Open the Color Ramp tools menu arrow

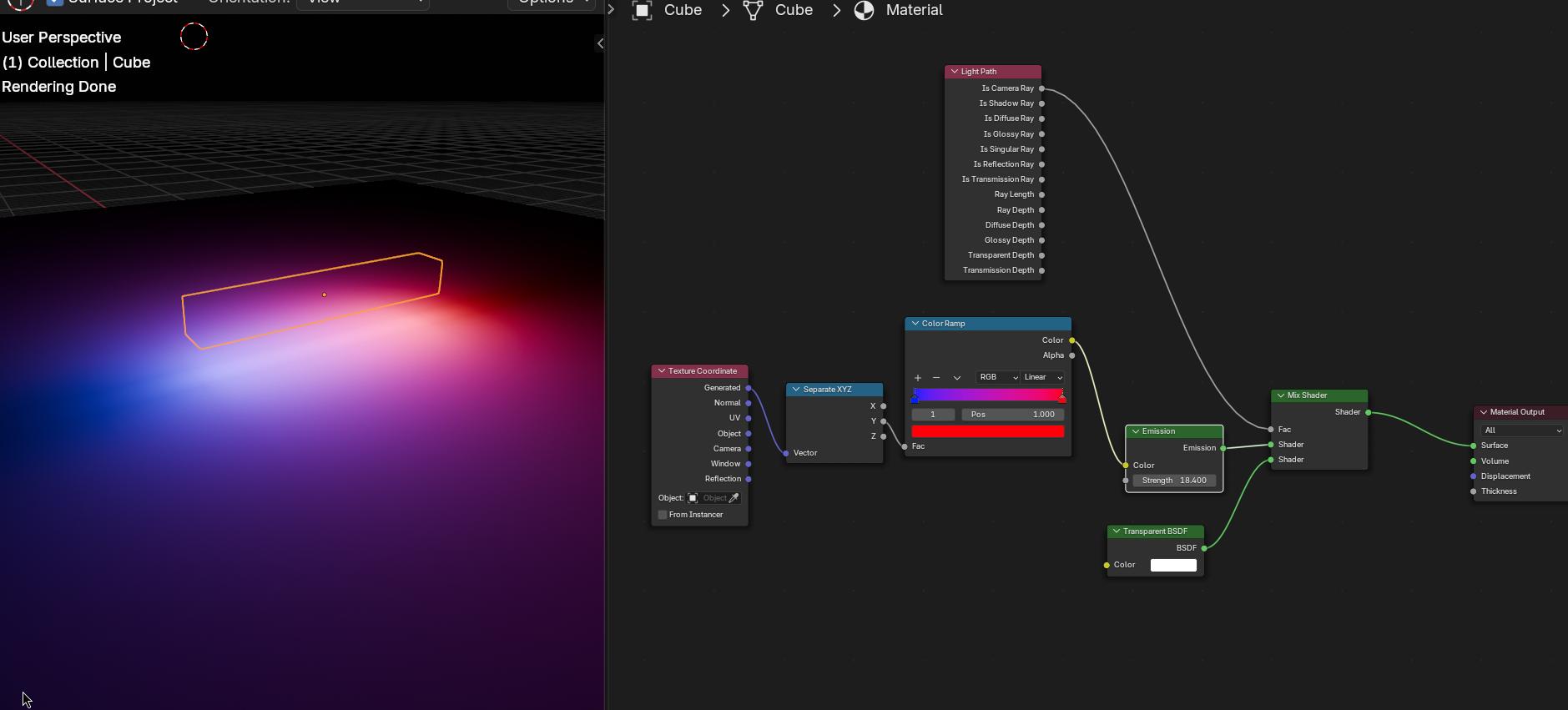pos(957,378)
